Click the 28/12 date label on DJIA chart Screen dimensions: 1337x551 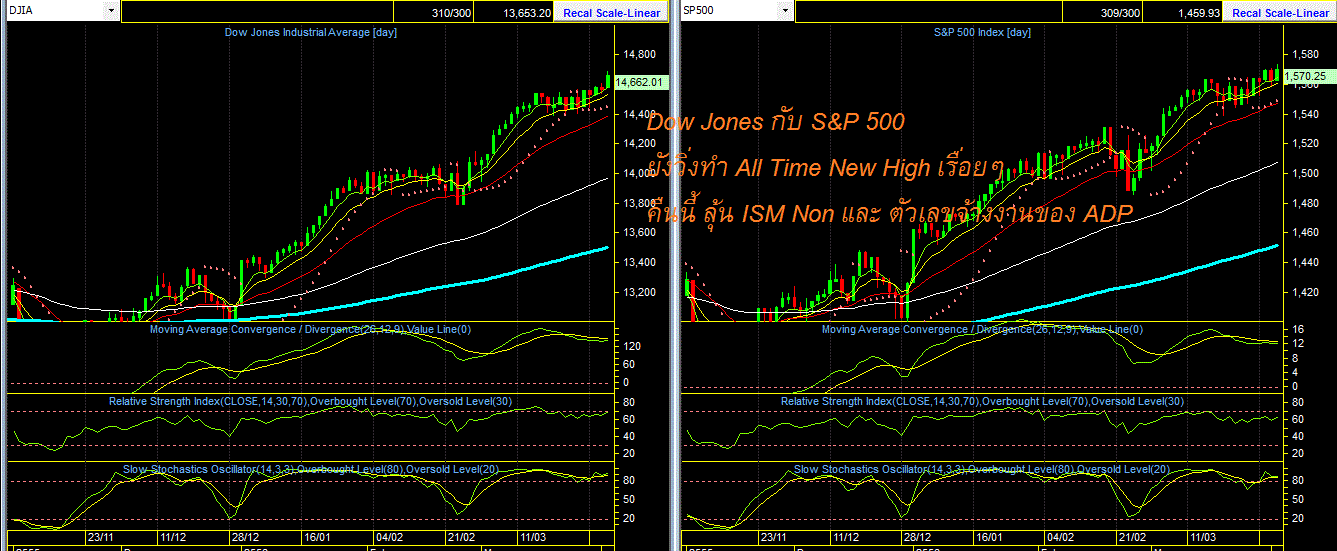pos(244,537)
